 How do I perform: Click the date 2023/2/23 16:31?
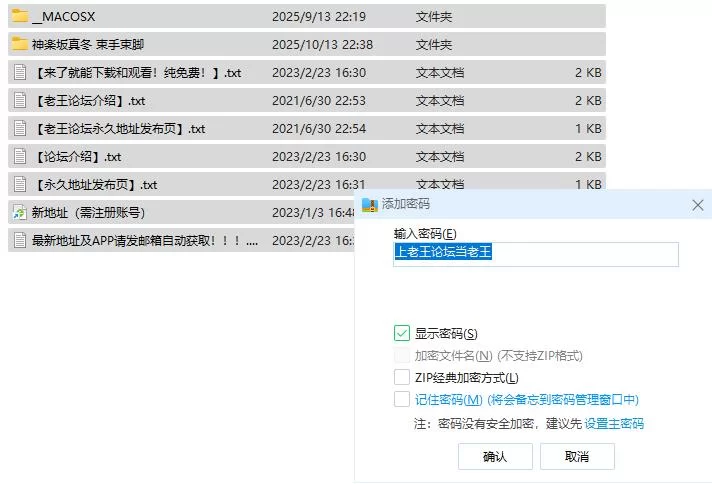click(x=319, y=185)
